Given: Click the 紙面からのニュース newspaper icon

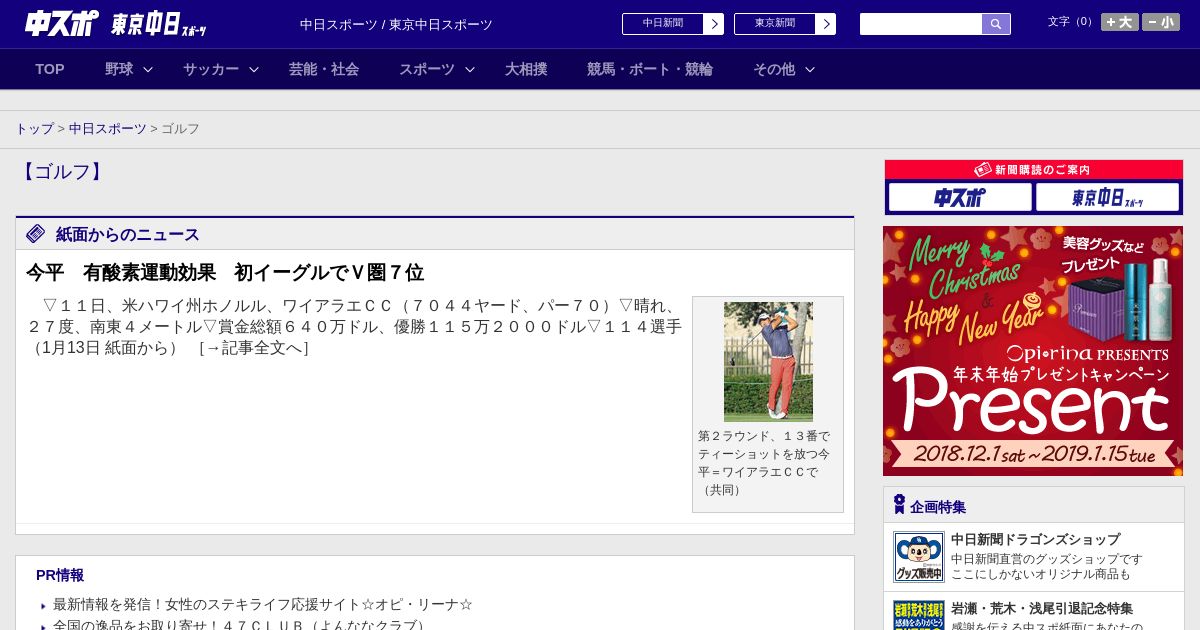Looking at the screenshot, I should 36,234.
